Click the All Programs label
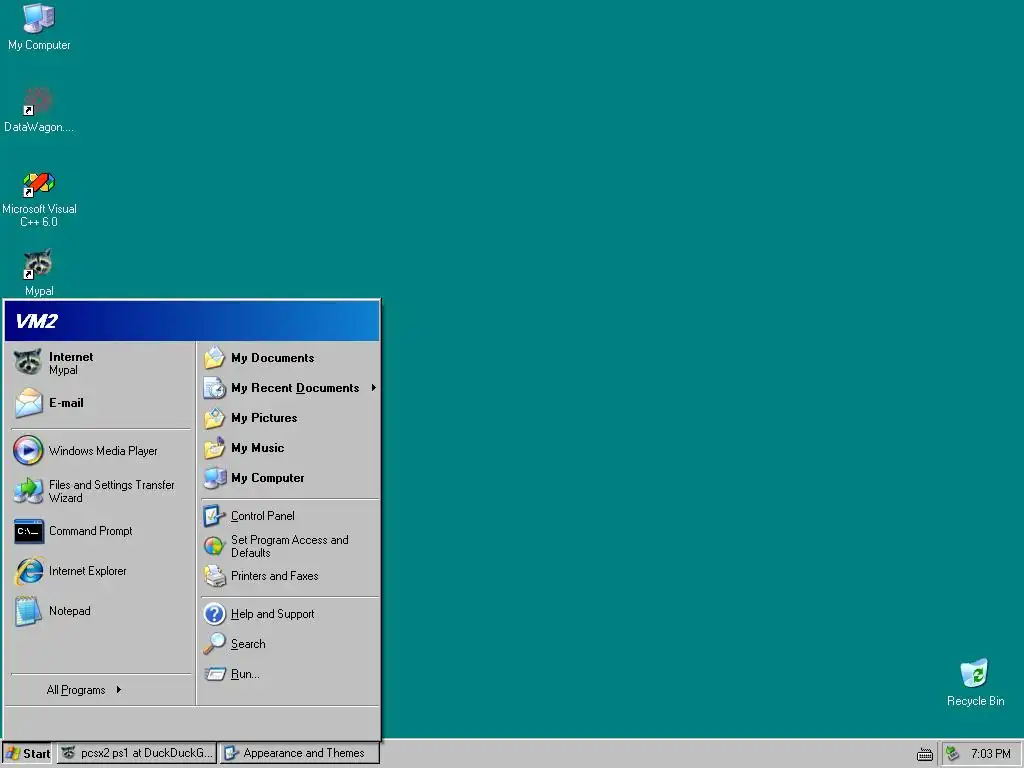The width and height of the screenshot is (1024, 768). (x=76, y=690)
